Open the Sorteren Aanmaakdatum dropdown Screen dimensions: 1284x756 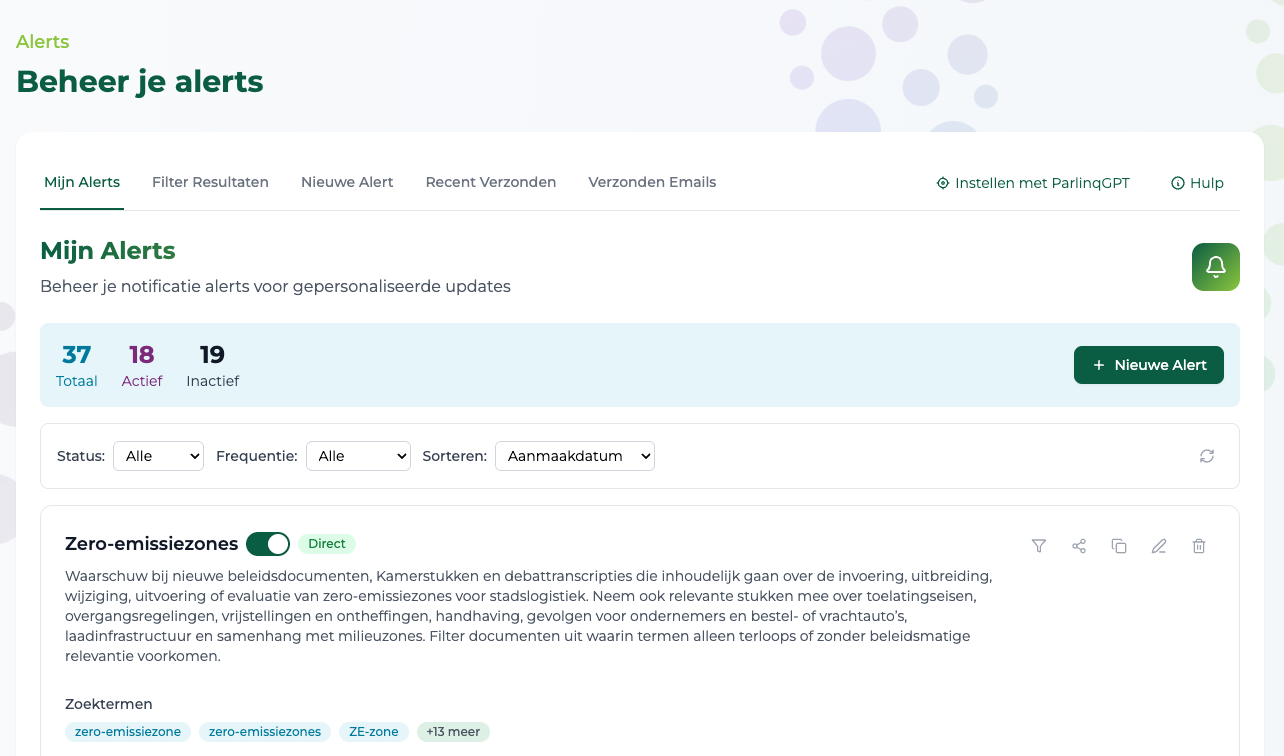coord(575,456)
